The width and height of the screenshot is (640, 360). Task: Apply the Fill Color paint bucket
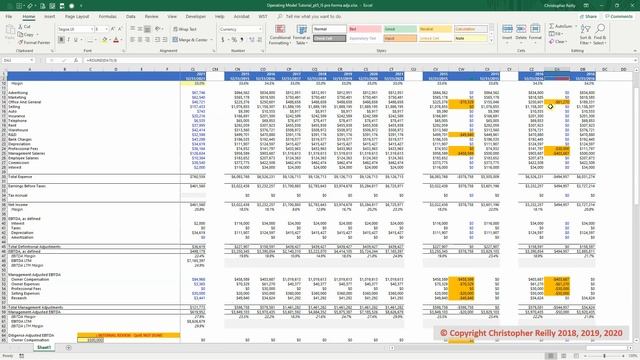[x=104, y=40]
